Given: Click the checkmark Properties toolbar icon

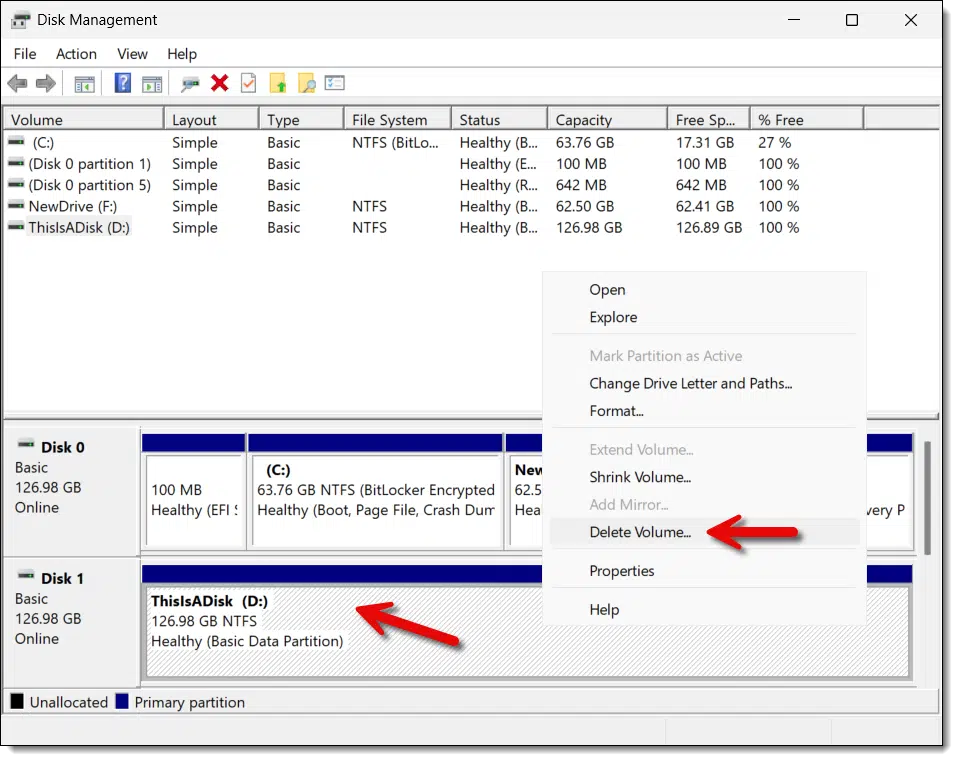Looking at the screenshot, I should 249,82.
